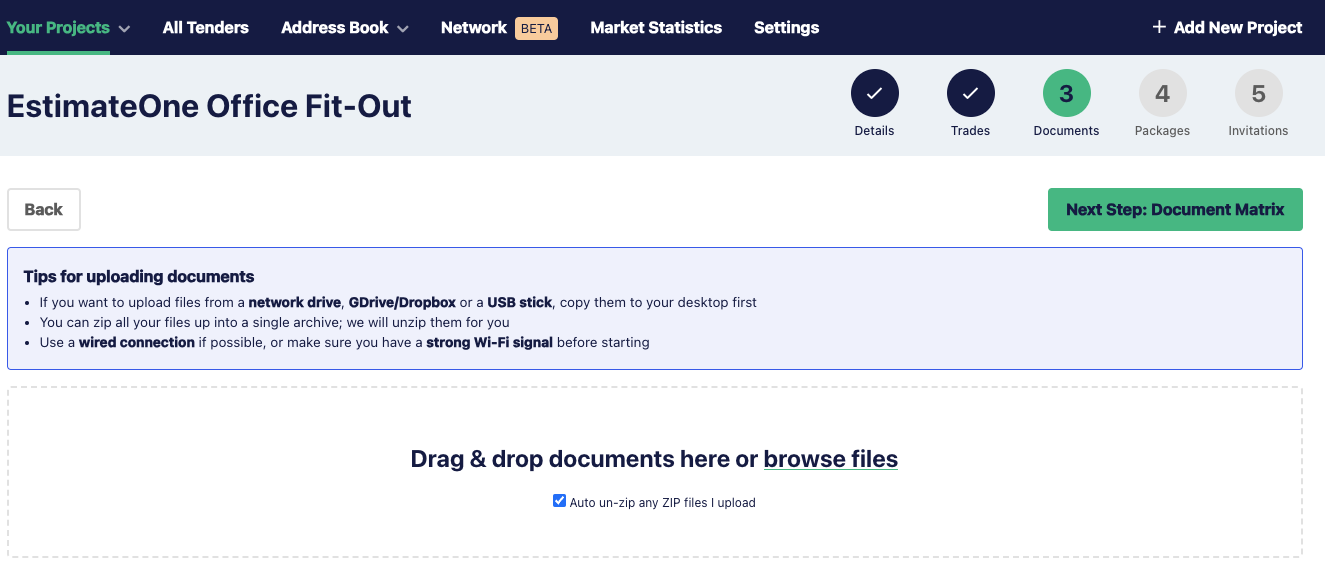Screen dimensions: 1325x571
Task: Click the Address Book chevron arrow
Action: [402, 29]
